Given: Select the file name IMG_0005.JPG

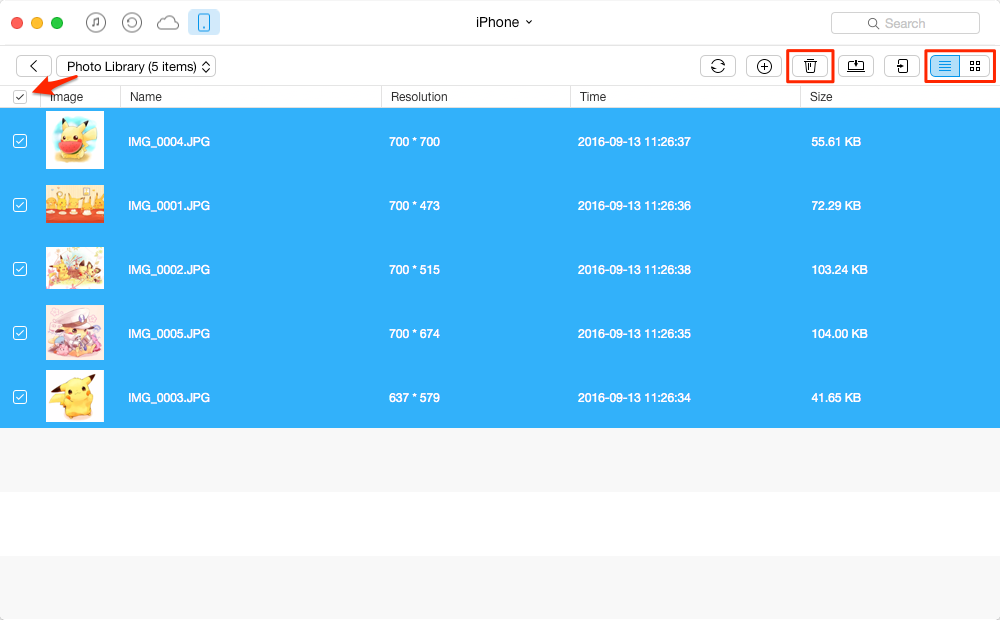Looking at the screenshot, I should [169, 334].
